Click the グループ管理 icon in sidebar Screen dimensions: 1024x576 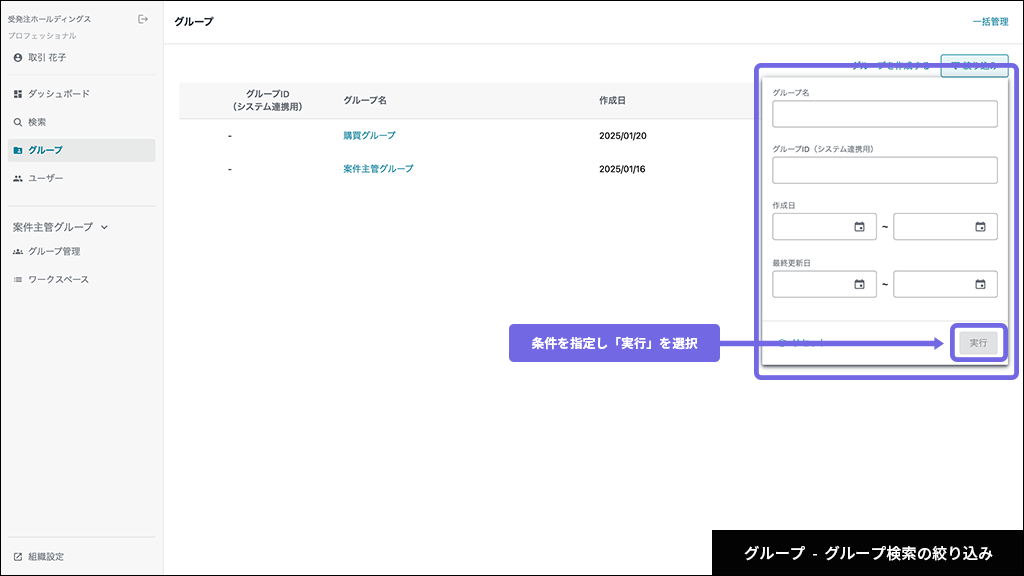[x=18, y=251]
